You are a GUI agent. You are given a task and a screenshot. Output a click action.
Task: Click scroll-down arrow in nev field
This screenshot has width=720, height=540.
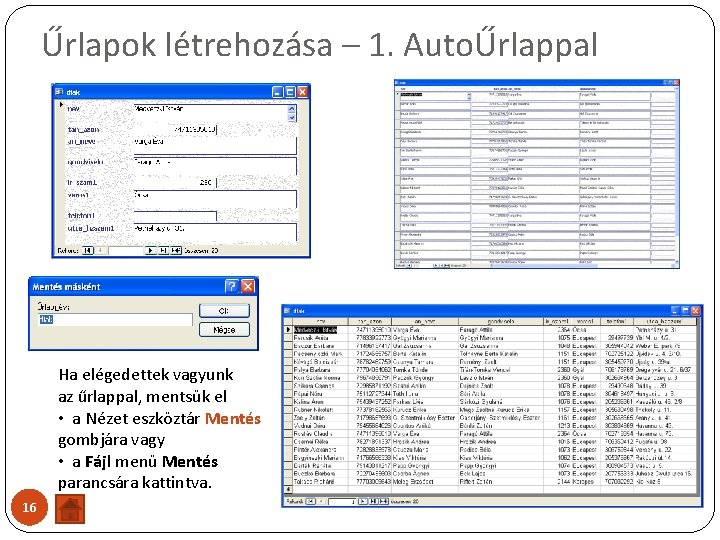click(x=292, y=118)
